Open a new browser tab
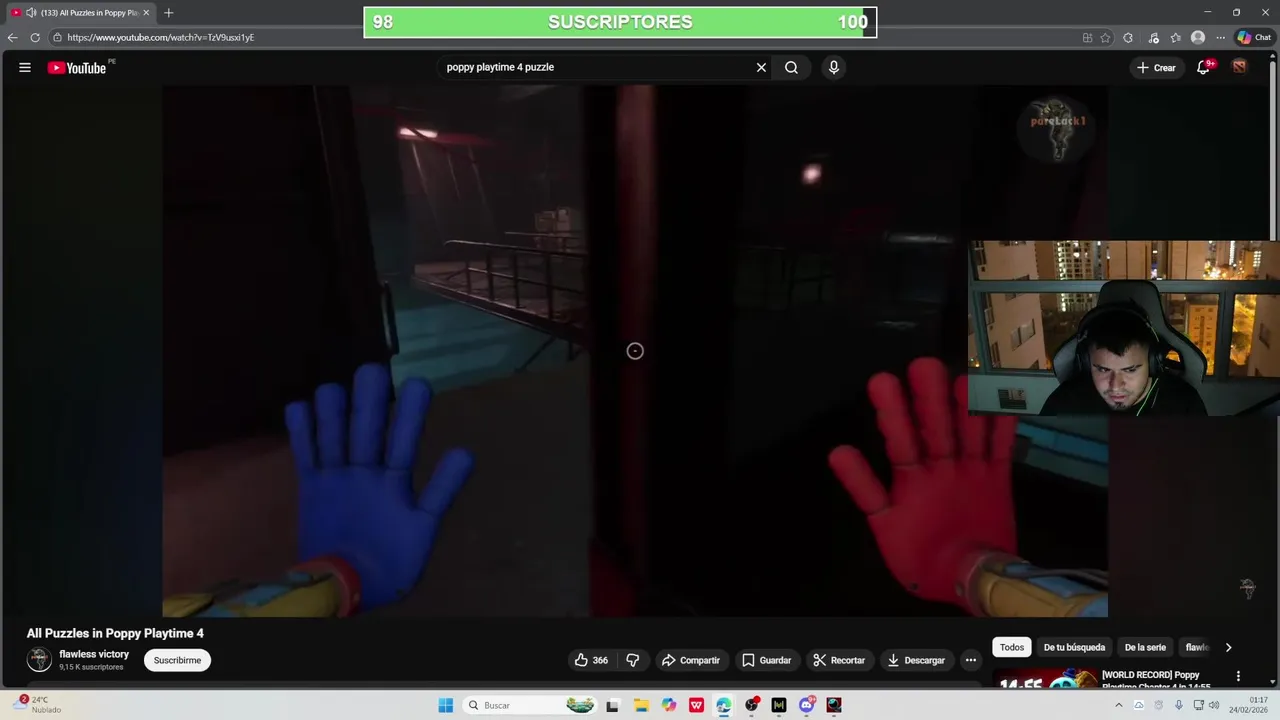 click(168, 13)
